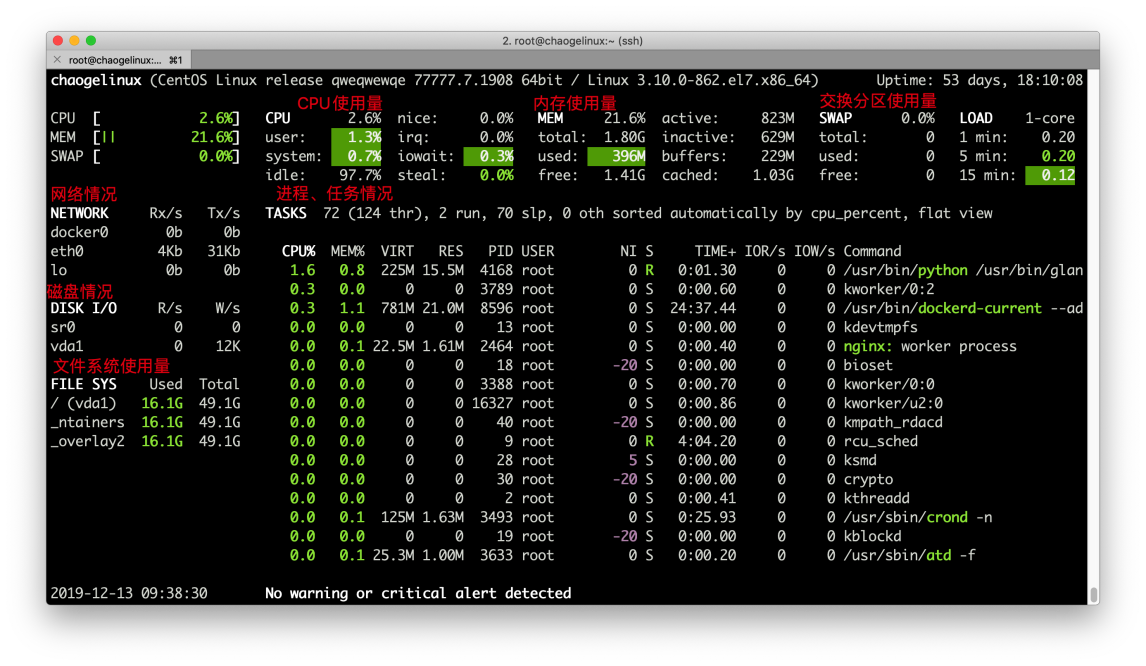Close the root@chaogelinux terminal tab
Image resolution: width=1146 pixels, height=666 pixels.
click(x=57, y=59)
